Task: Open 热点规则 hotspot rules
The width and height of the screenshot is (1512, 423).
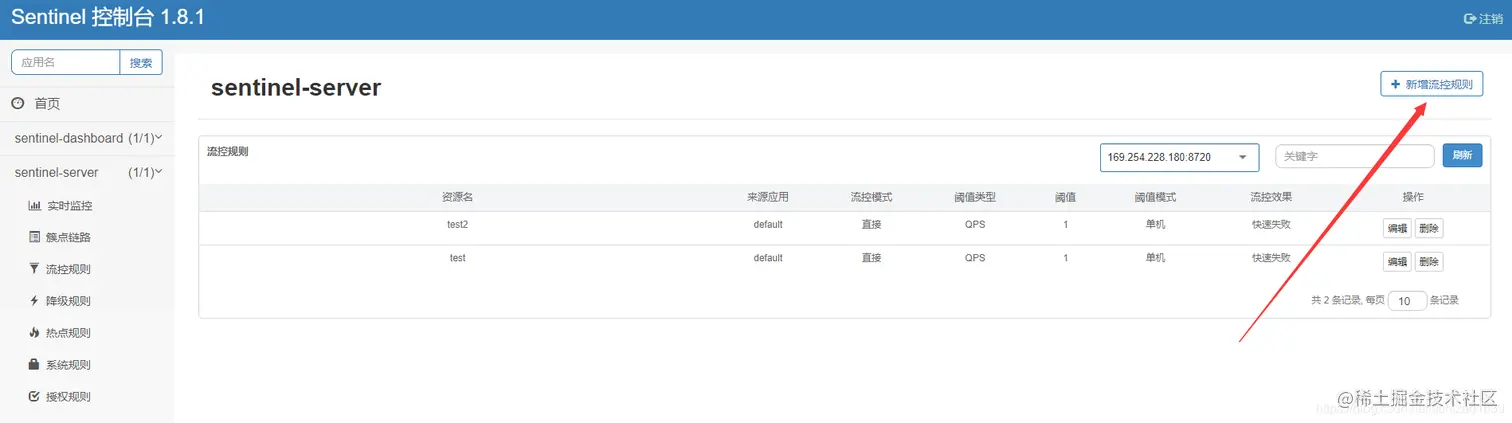Action: 68,333
